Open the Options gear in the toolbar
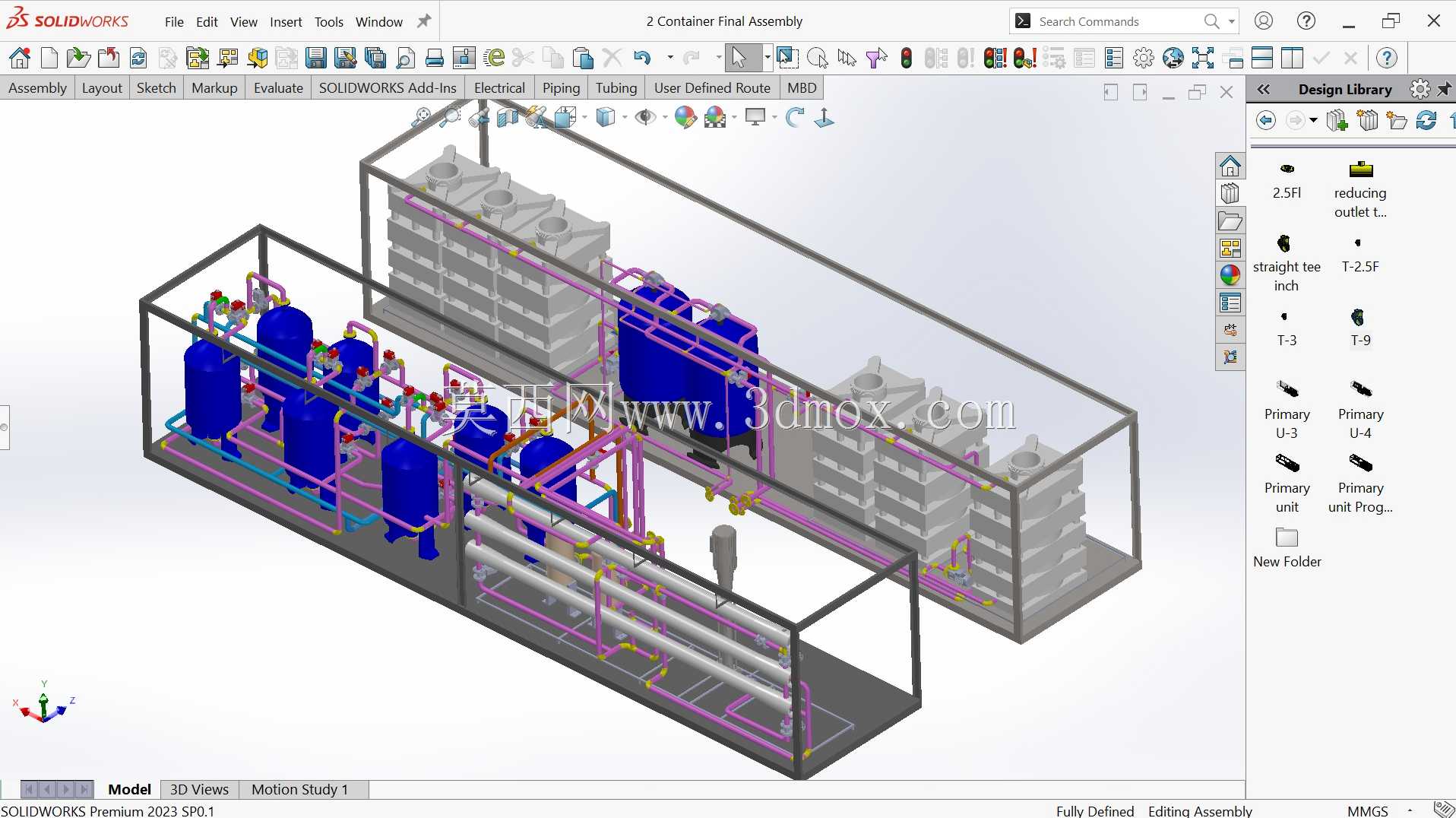The height and width of the screenshot is (818, 1456). click(x=1144, y=58)
